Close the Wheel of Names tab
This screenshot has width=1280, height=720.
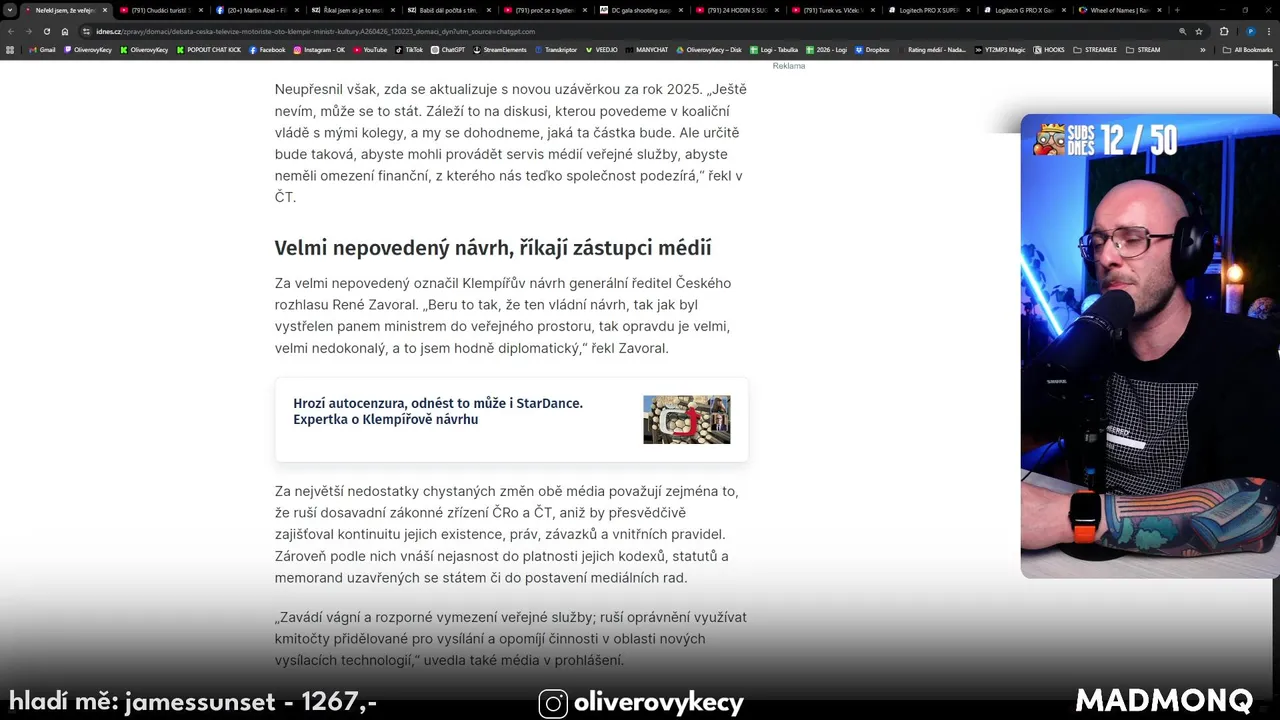click(x=1159, y=10)
